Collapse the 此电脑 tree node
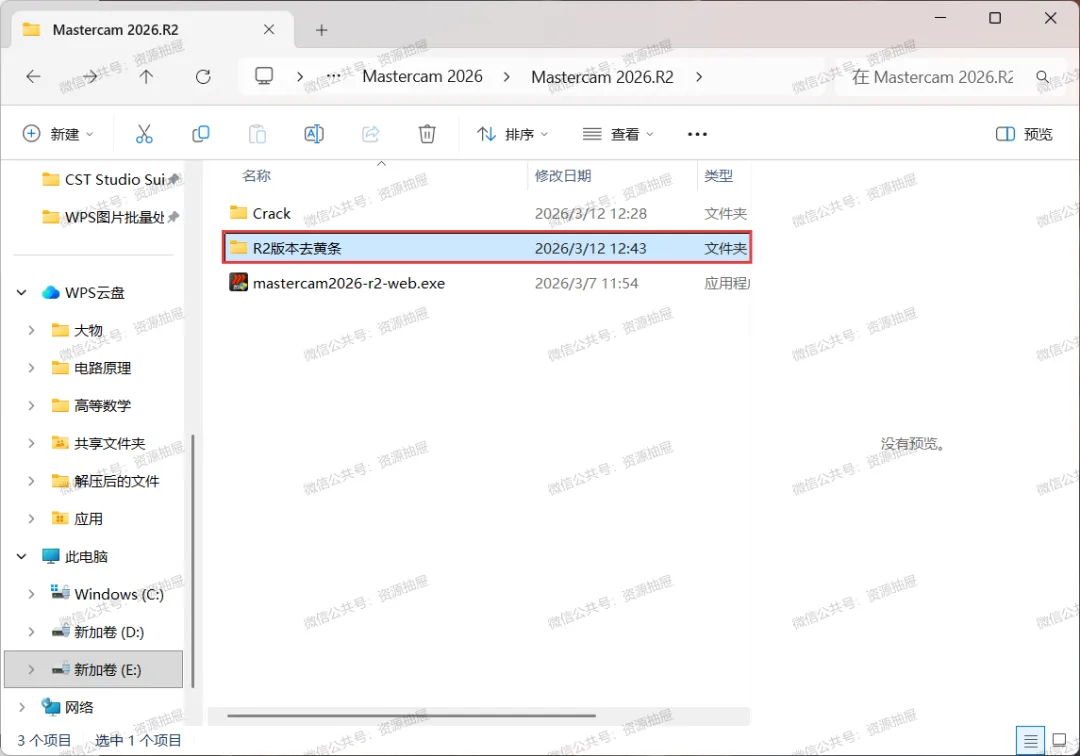Image resolution: width=1080 pixels, height=756 pixels. 22,556
